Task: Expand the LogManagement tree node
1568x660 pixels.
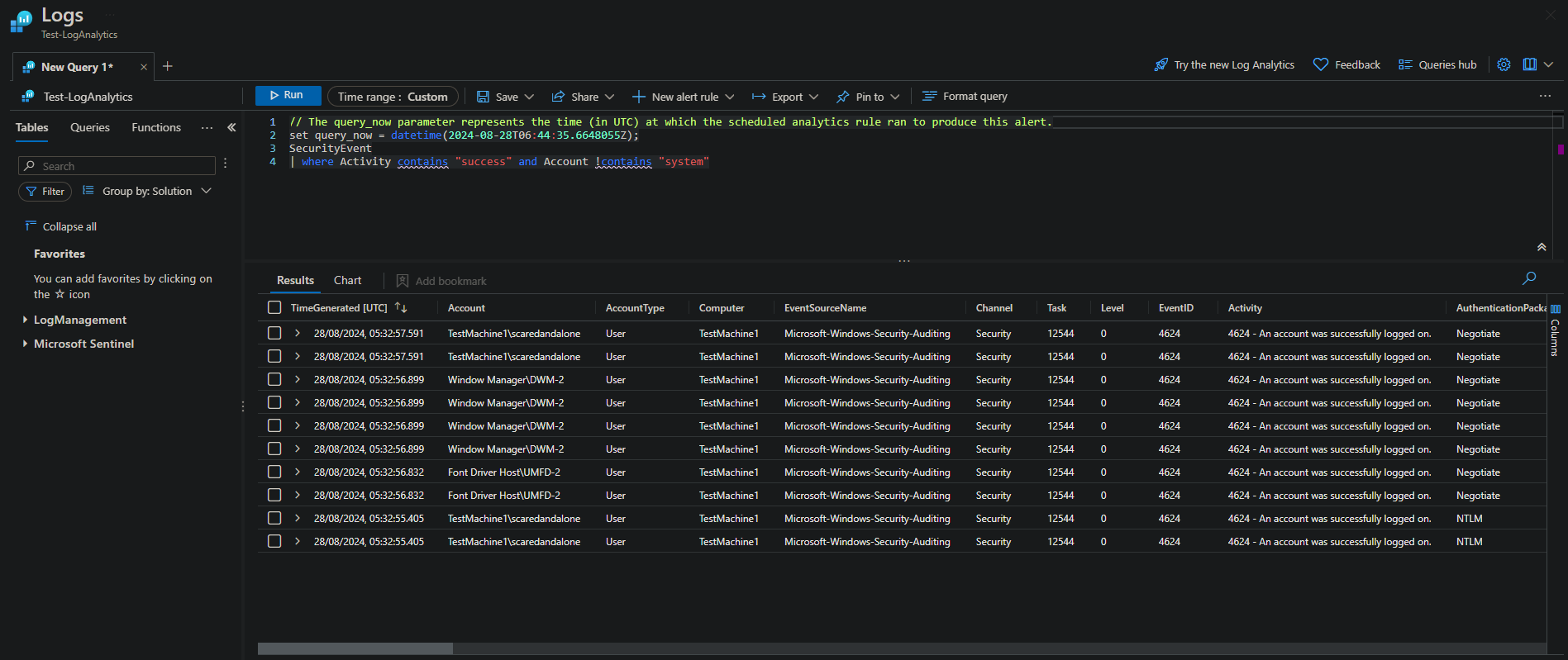Action: tap(25, 320)
